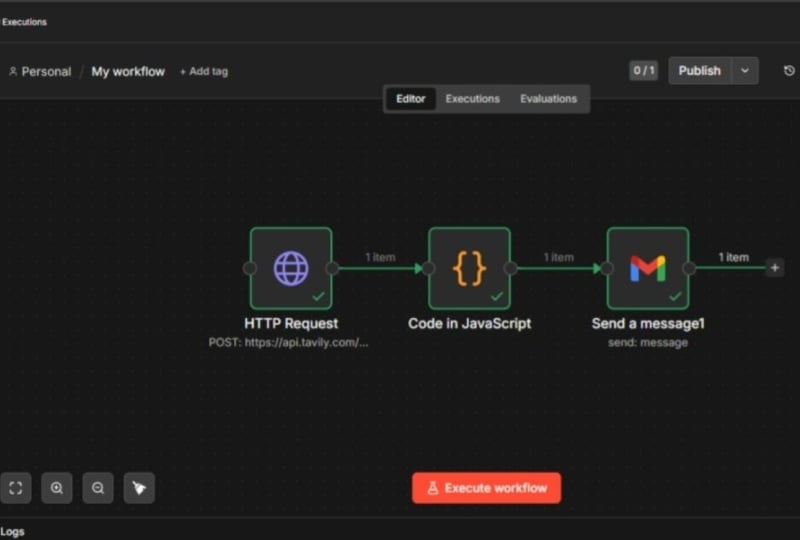
Task: Click the 1 item label after HTTP Request
Action: click(x=380, y=257)
